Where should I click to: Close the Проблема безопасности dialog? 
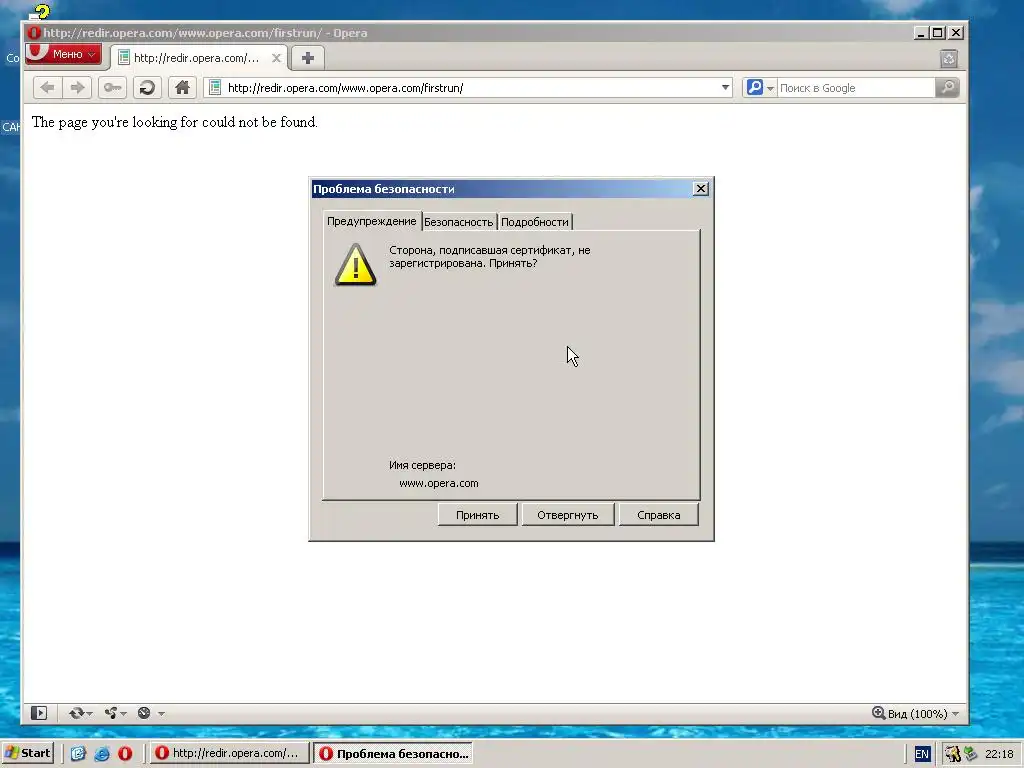click(701, 189)
